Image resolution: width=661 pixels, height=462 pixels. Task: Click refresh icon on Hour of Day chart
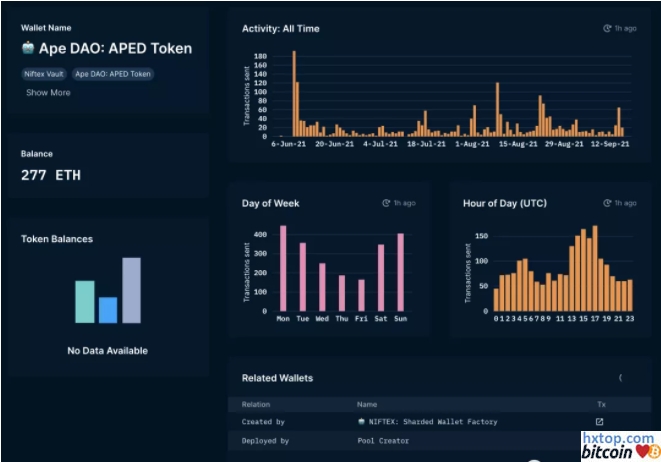[x=607, y=203]
